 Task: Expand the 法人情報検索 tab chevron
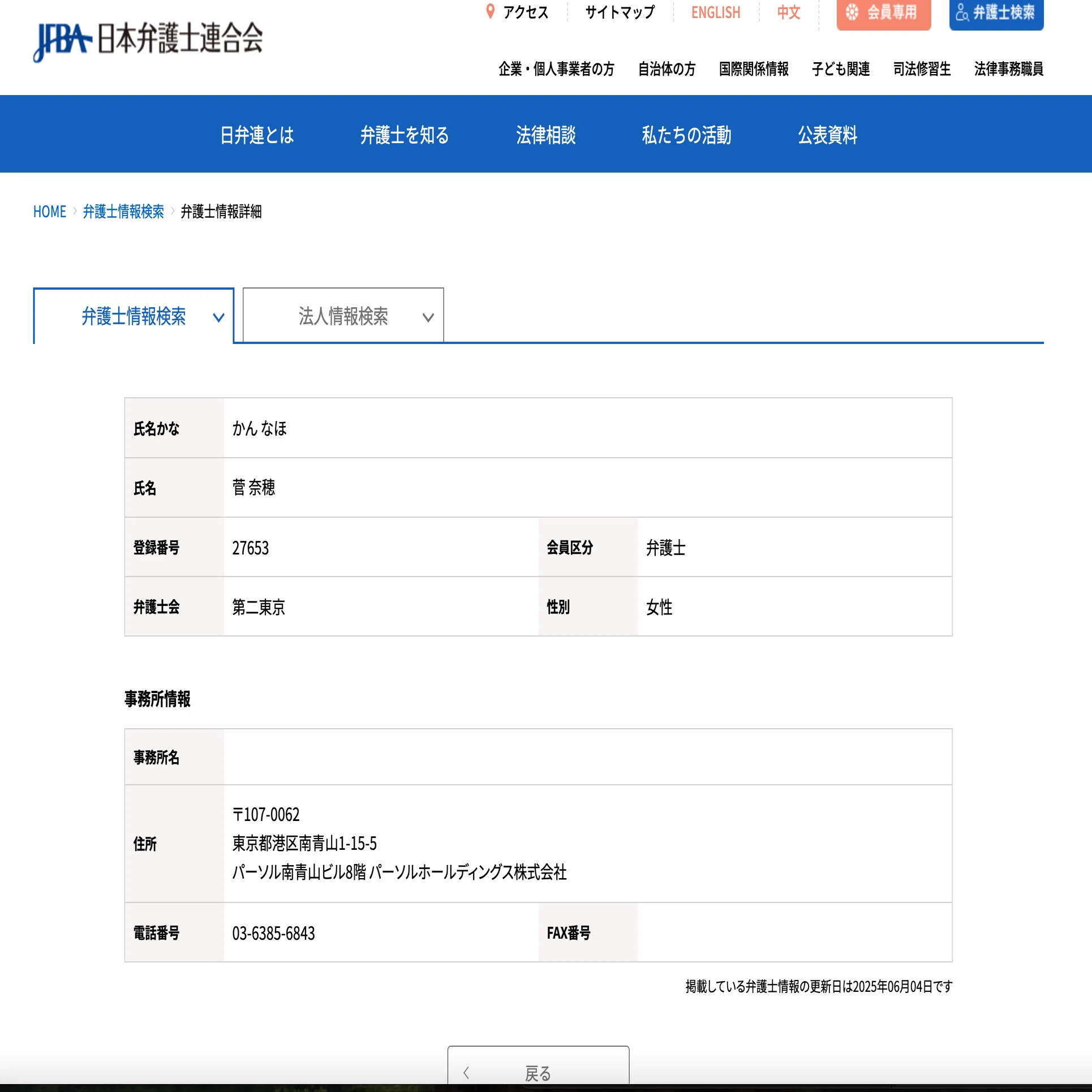click(x=428, y=318)
